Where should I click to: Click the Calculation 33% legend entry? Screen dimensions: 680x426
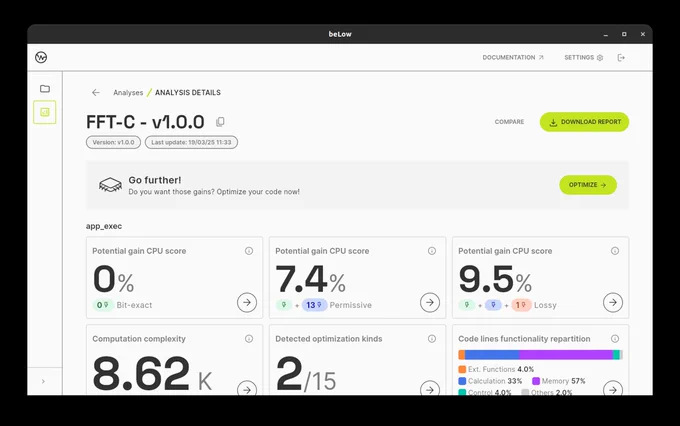click(490, 381)
